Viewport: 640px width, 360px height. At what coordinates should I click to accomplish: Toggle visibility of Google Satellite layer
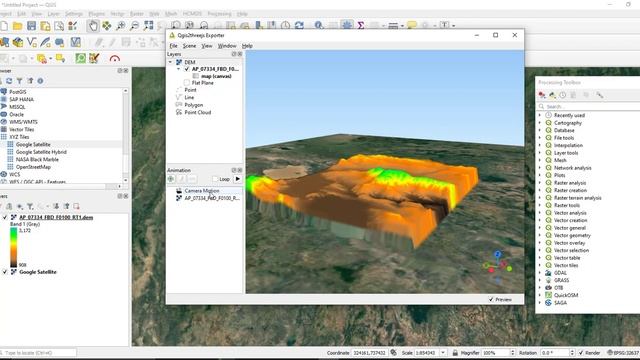[5, 272]
